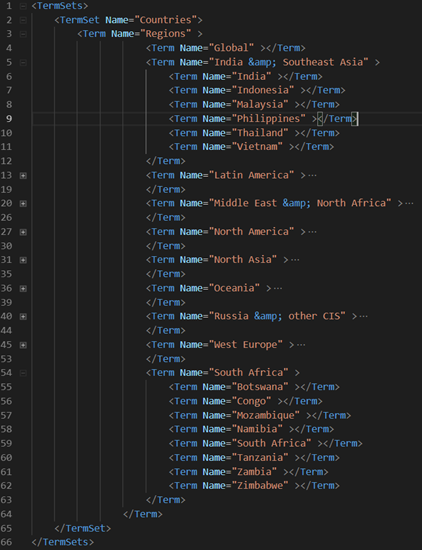This screenshot has height=550, width=422.
Task: Click line number 9 in the gutter
Action: click(9, 119)
